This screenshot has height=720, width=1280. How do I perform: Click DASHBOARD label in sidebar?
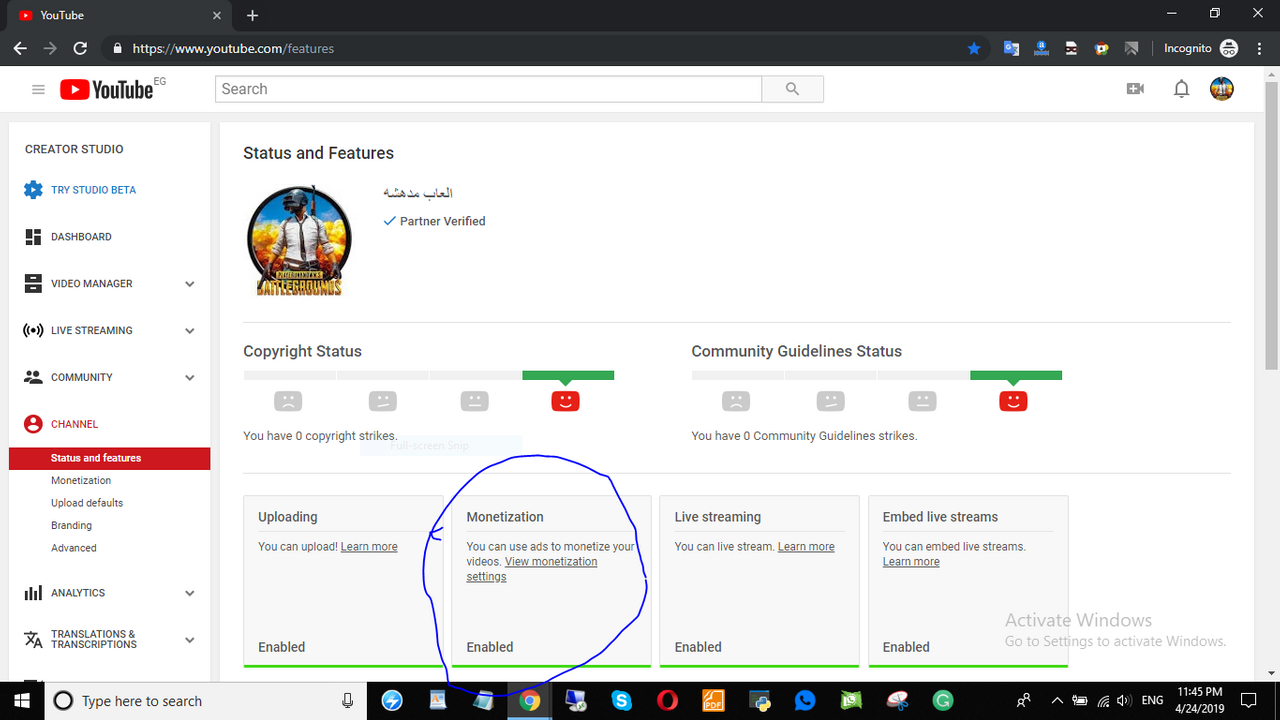tap(81, 237)
